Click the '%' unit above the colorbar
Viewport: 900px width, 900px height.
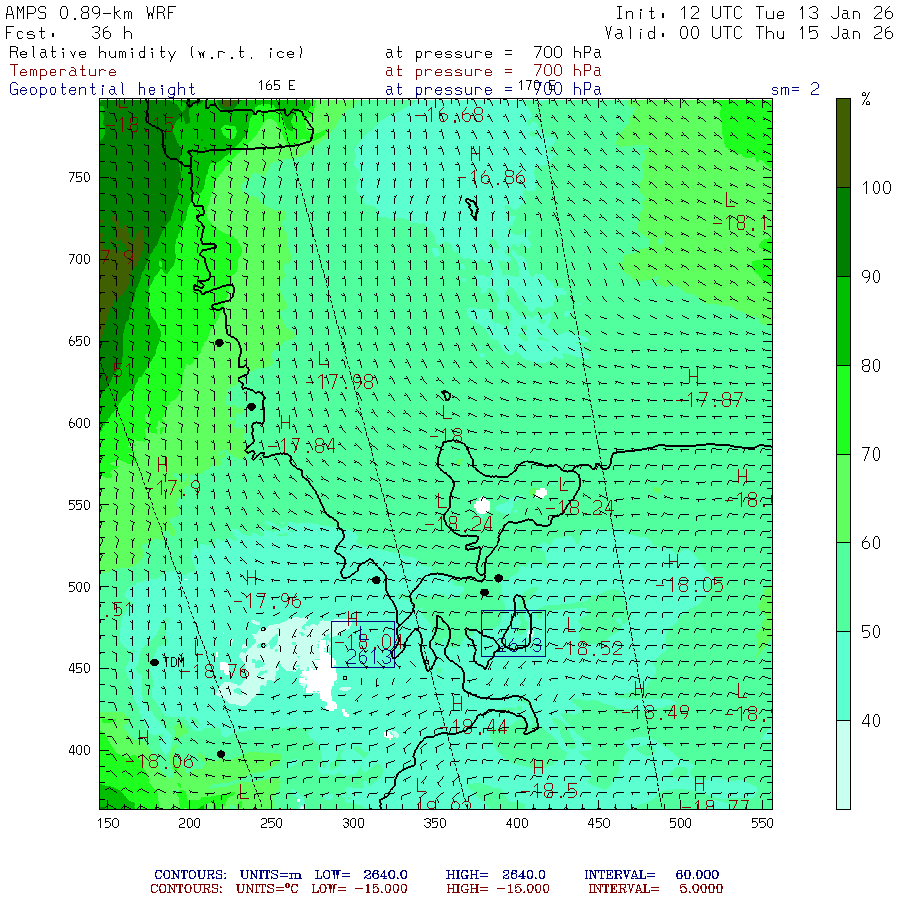(x=866, y=99)
